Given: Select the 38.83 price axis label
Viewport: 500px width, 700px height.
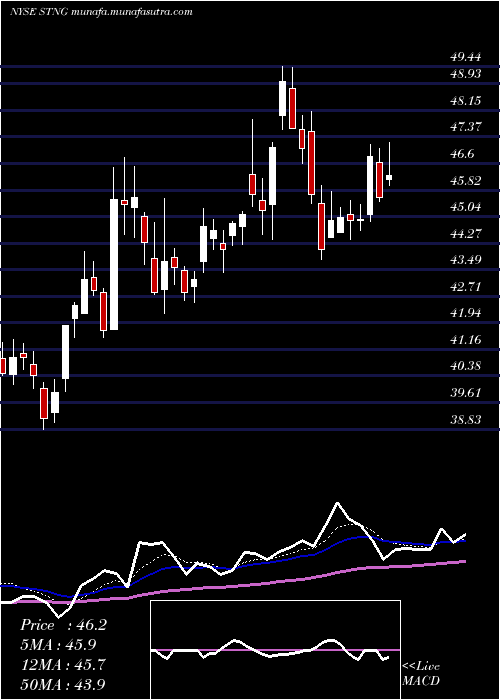Looking at the screenshot, I should click(466, 419).
